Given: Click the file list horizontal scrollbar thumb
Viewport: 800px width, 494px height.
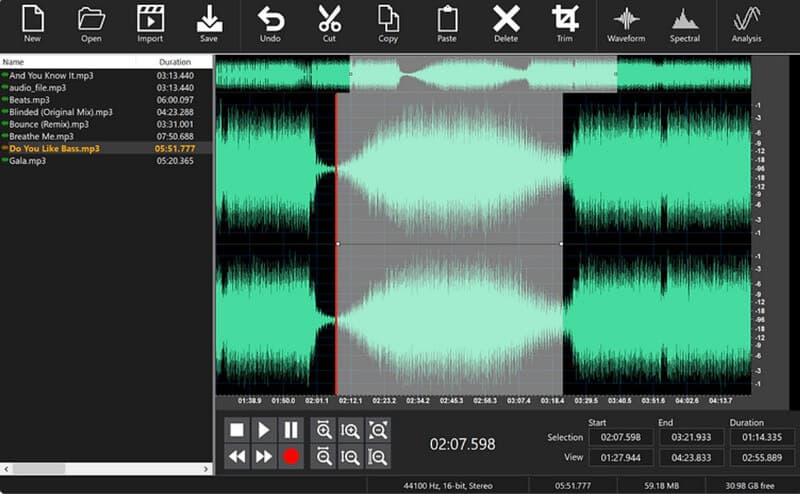Looking at the screenshot, I should pyautogui.click(x=39, y=468).
